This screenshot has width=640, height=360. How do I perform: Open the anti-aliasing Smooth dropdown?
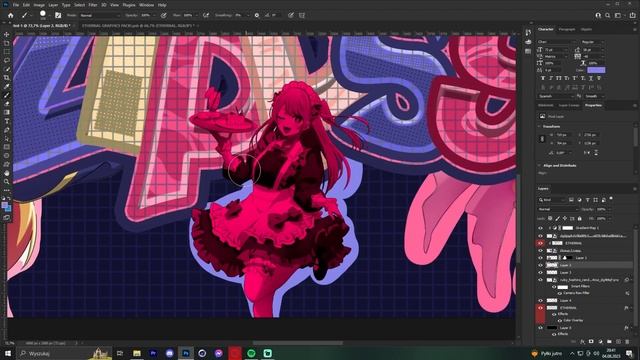594,96
